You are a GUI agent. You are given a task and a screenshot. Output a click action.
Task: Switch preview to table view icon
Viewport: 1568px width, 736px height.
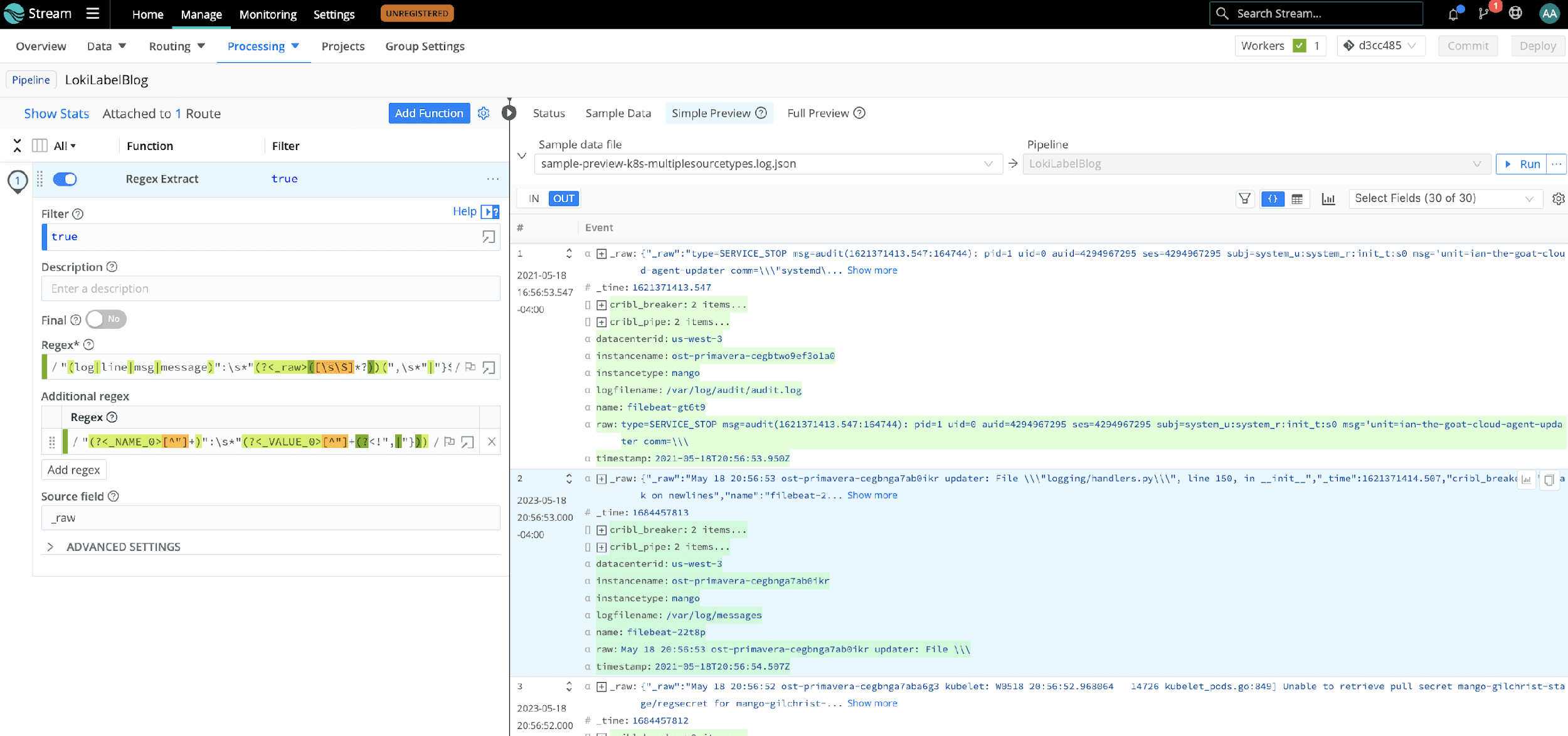1298,198
